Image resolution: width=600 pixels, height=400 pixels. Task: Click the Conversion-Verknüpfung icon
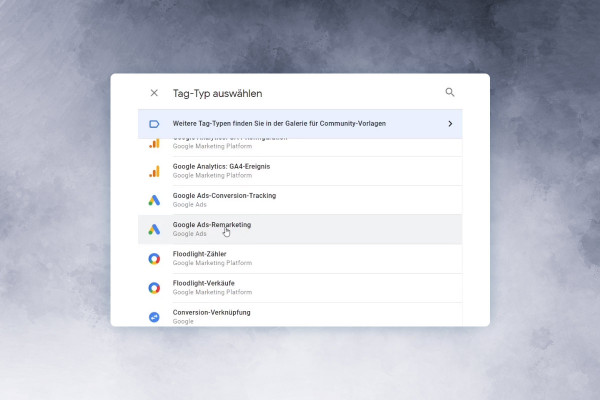(154, 317)
